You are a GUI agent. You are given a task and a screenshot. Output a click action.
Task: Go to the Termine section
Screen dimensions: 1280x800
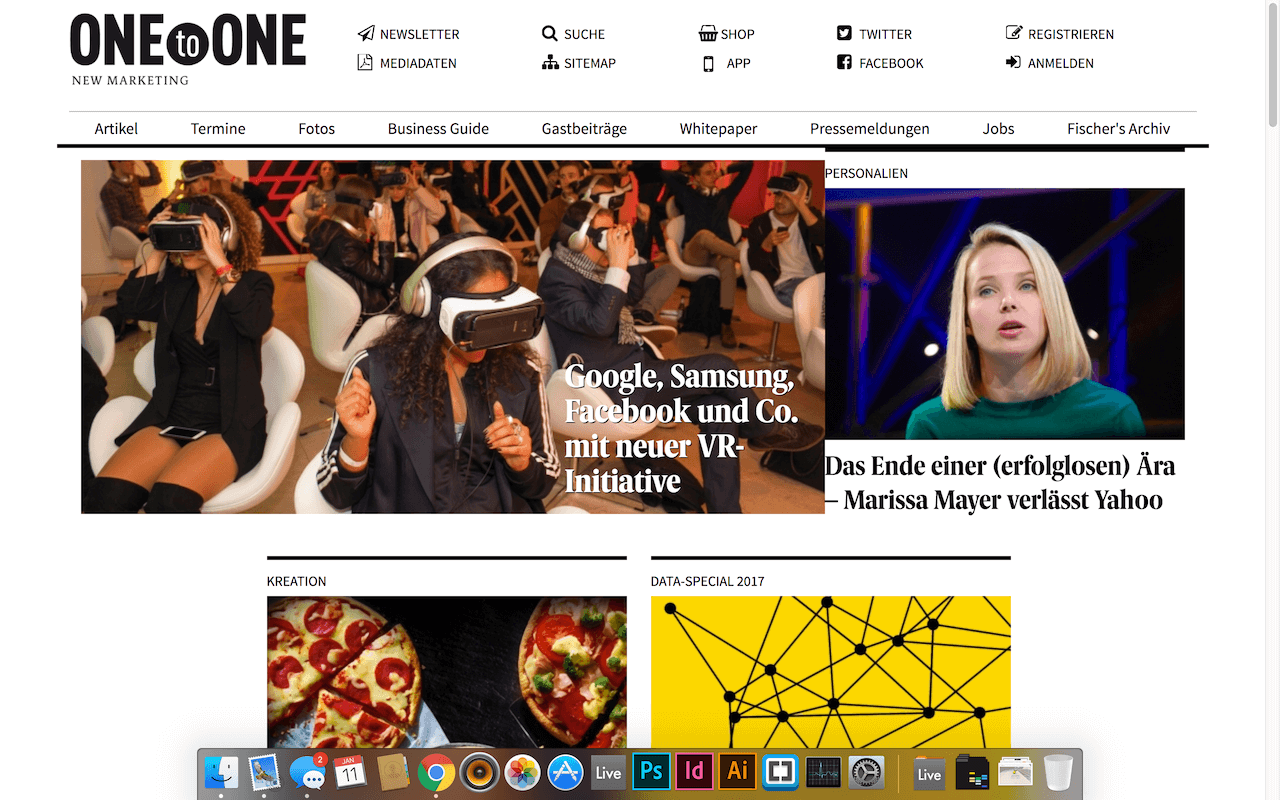218,128
